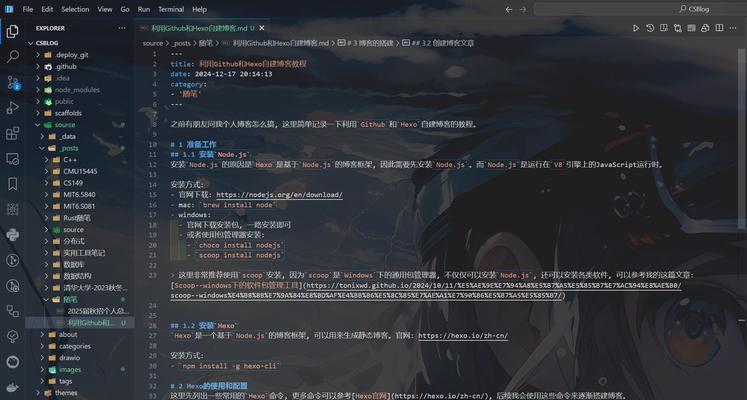The width and height of the screenshot is (747, 400).
Task: Click the 'scoop install nodejs' code line
Action: coord(240,255)
